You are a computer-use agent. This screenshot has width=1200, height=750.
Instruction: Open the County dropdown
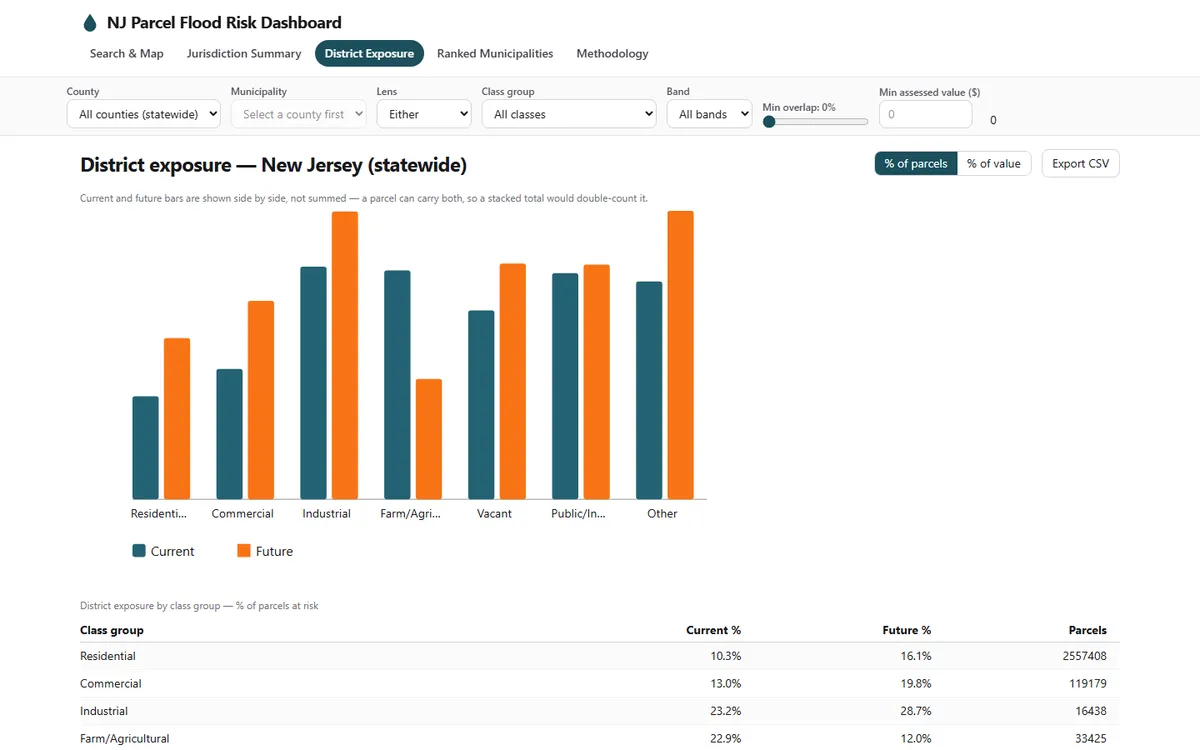pyautogui.click(x=145, y=114)
